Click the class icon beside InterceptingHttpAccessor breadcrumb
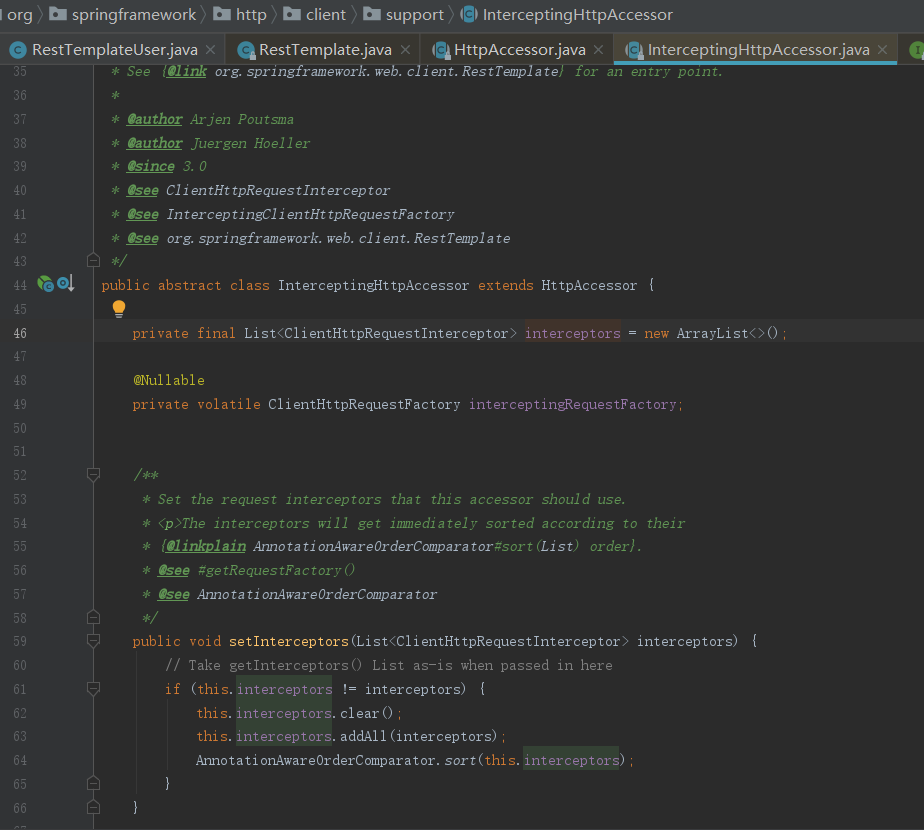This screenshot has width=924, height=830. coord(469,14)
